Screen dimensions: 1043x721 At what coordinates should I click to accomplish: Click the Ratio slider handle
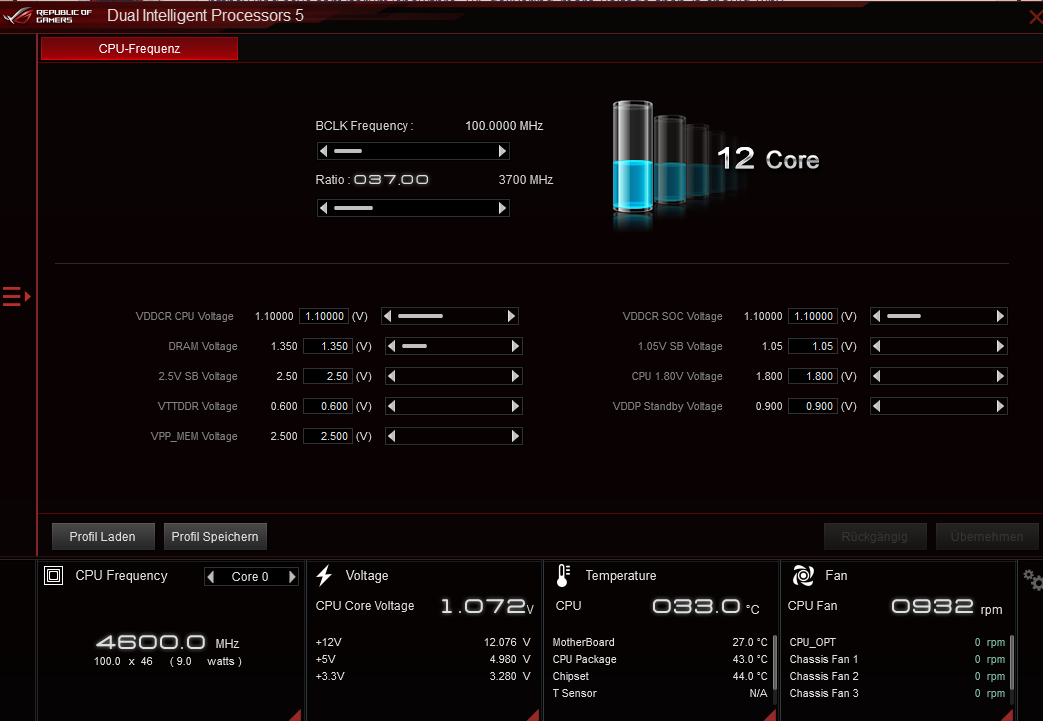(353, 208)
